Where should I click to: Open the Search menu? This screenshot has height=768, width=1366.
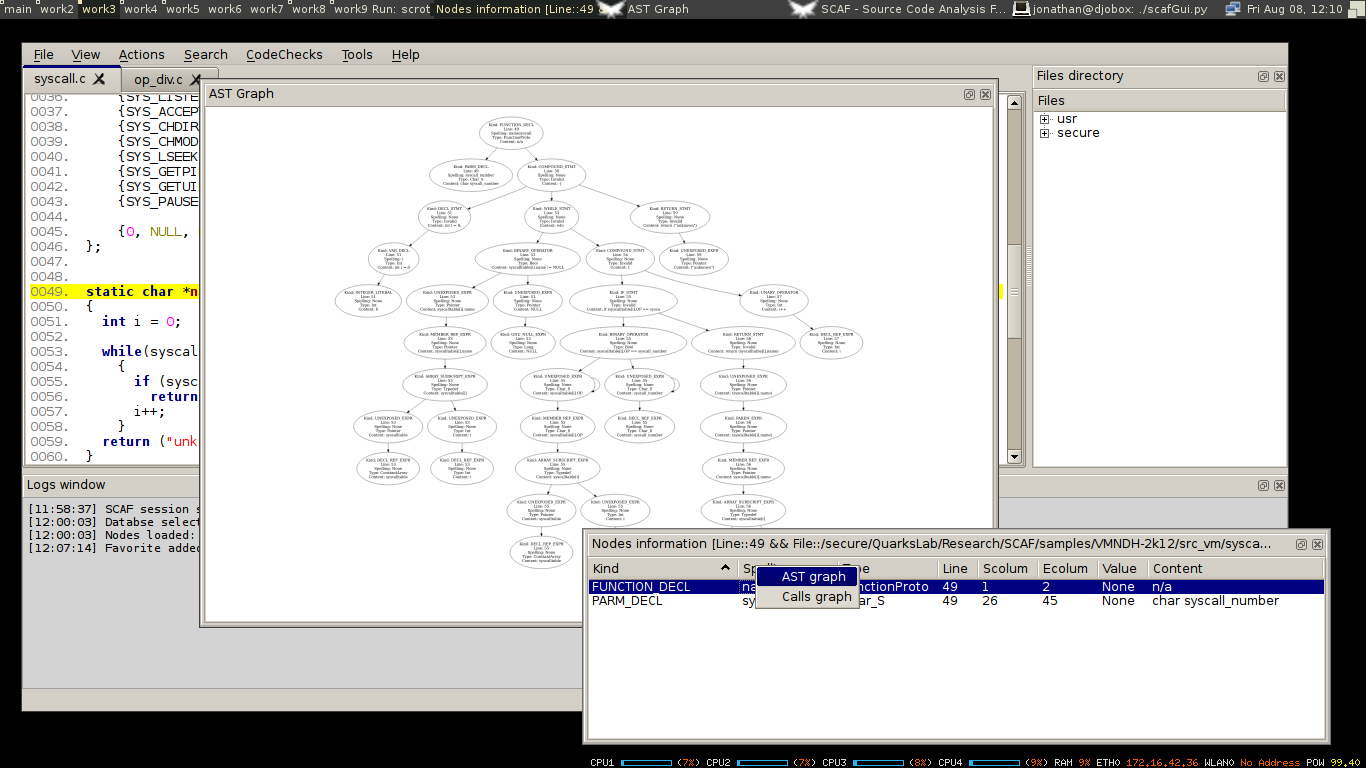click(206, 55)
